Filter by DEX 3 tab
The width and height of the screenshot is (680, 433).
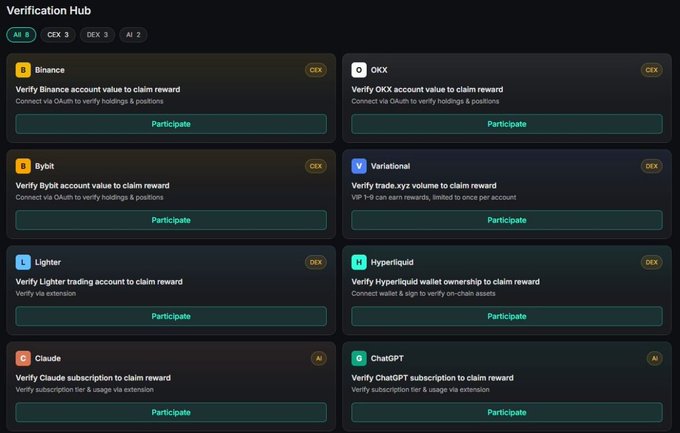[97, 35]
